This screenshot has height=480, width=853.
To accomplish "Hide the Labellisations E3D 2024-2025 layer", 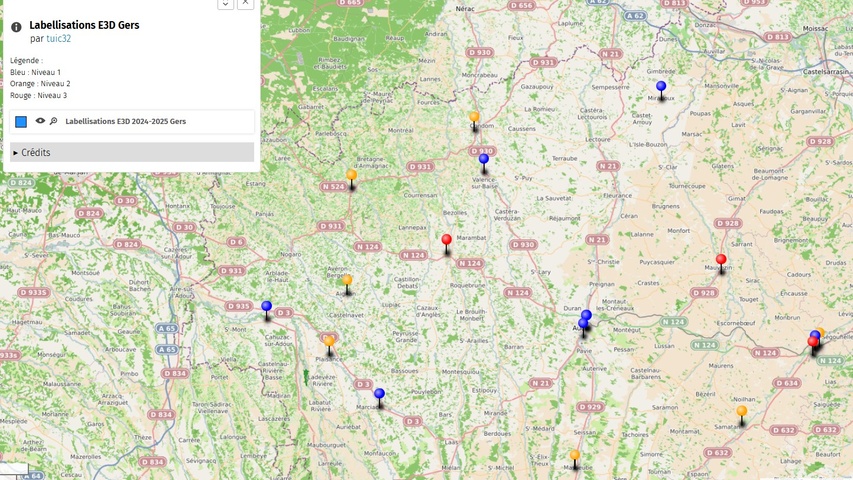I will [x=40, y=121].
